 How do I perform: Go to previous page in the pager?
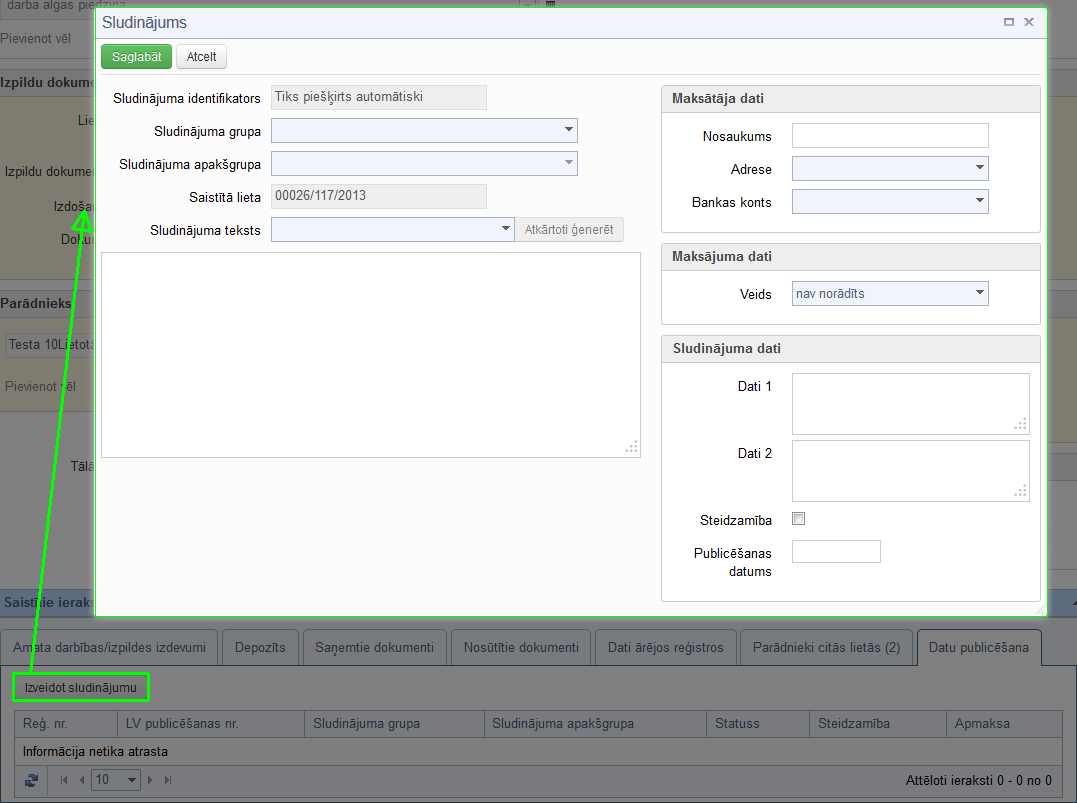click(x=82, y=780)
